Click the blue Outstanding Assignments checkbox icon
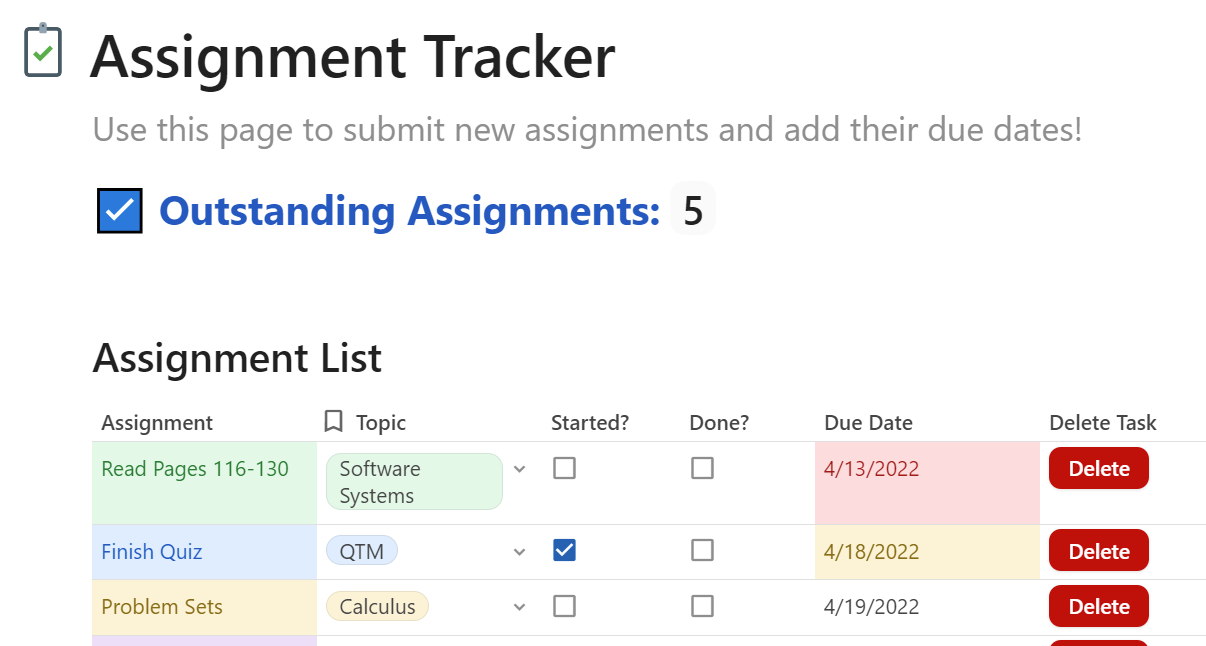1206x646 pixels. tap(120, 211)
